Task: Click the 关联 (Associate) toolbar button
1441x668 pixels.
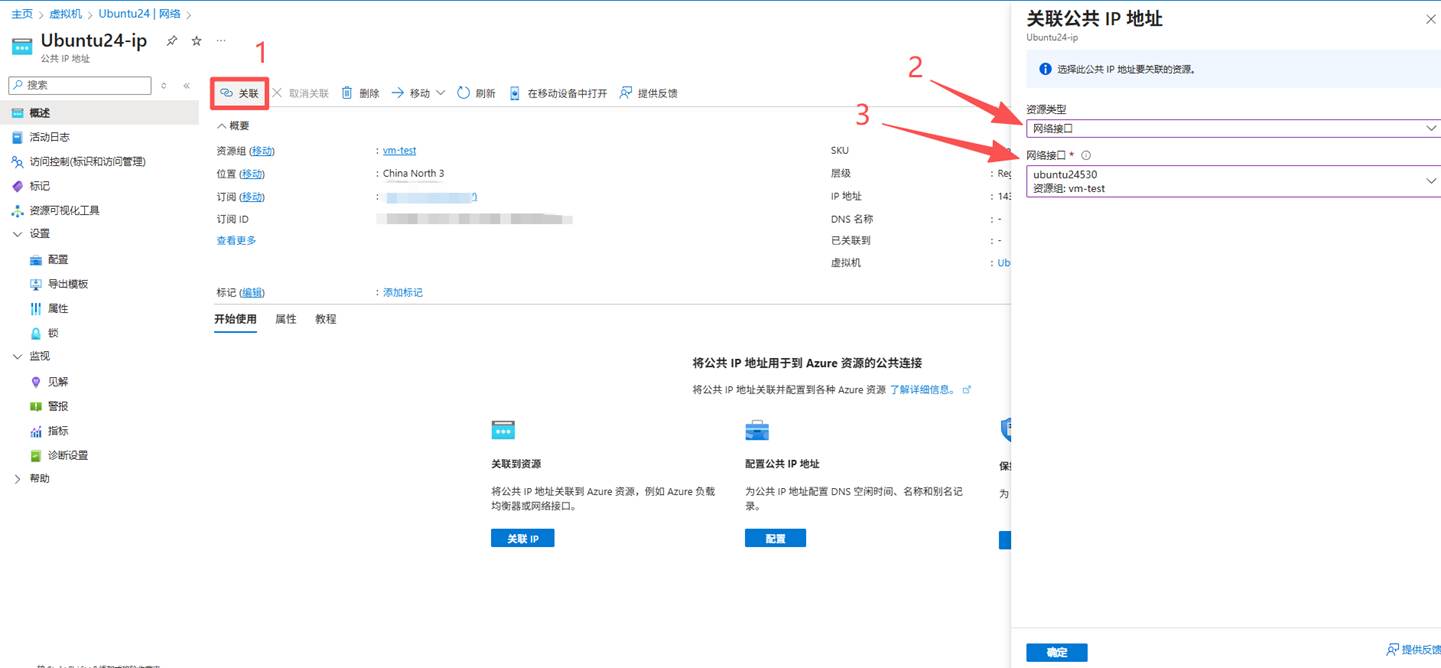Action: pyautogui.click(x=240, y=93)
